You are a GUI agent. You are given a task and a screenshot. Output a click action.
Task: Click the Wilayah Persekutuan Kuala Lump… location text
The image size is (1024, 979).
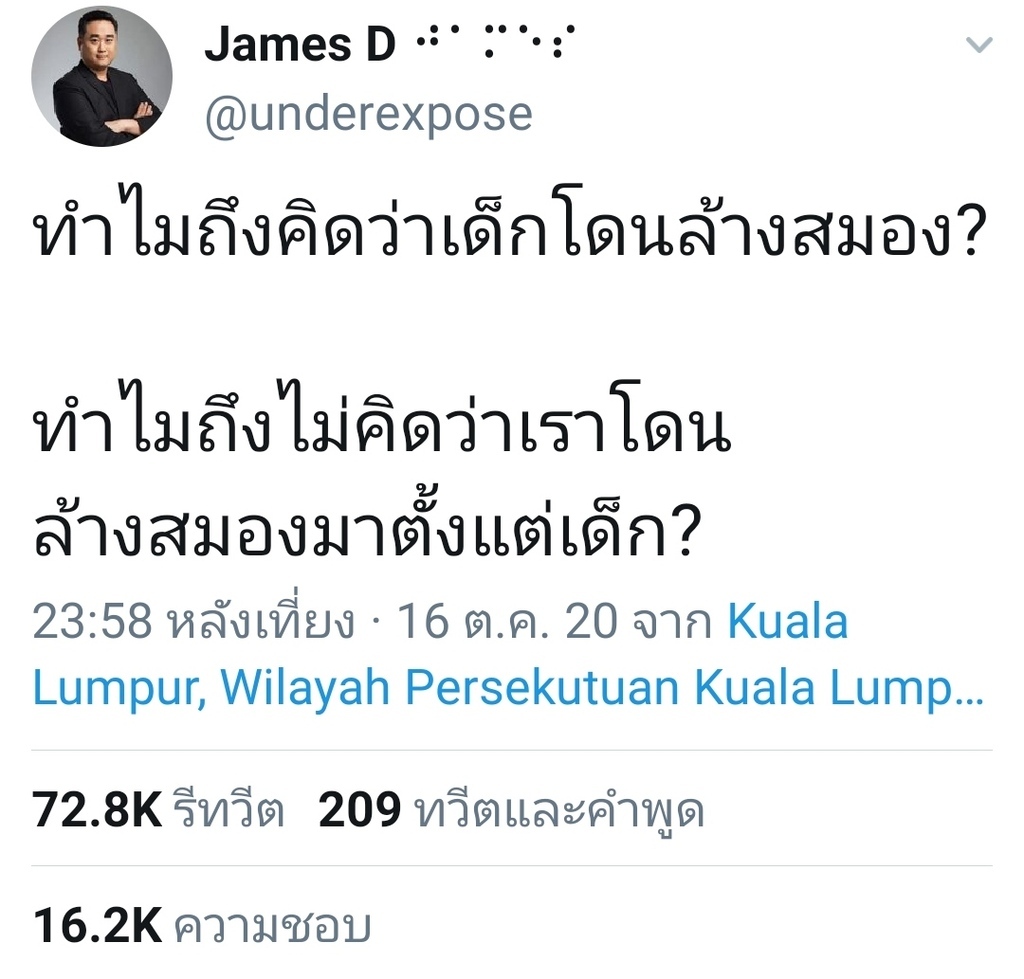(x=602, y=688)
